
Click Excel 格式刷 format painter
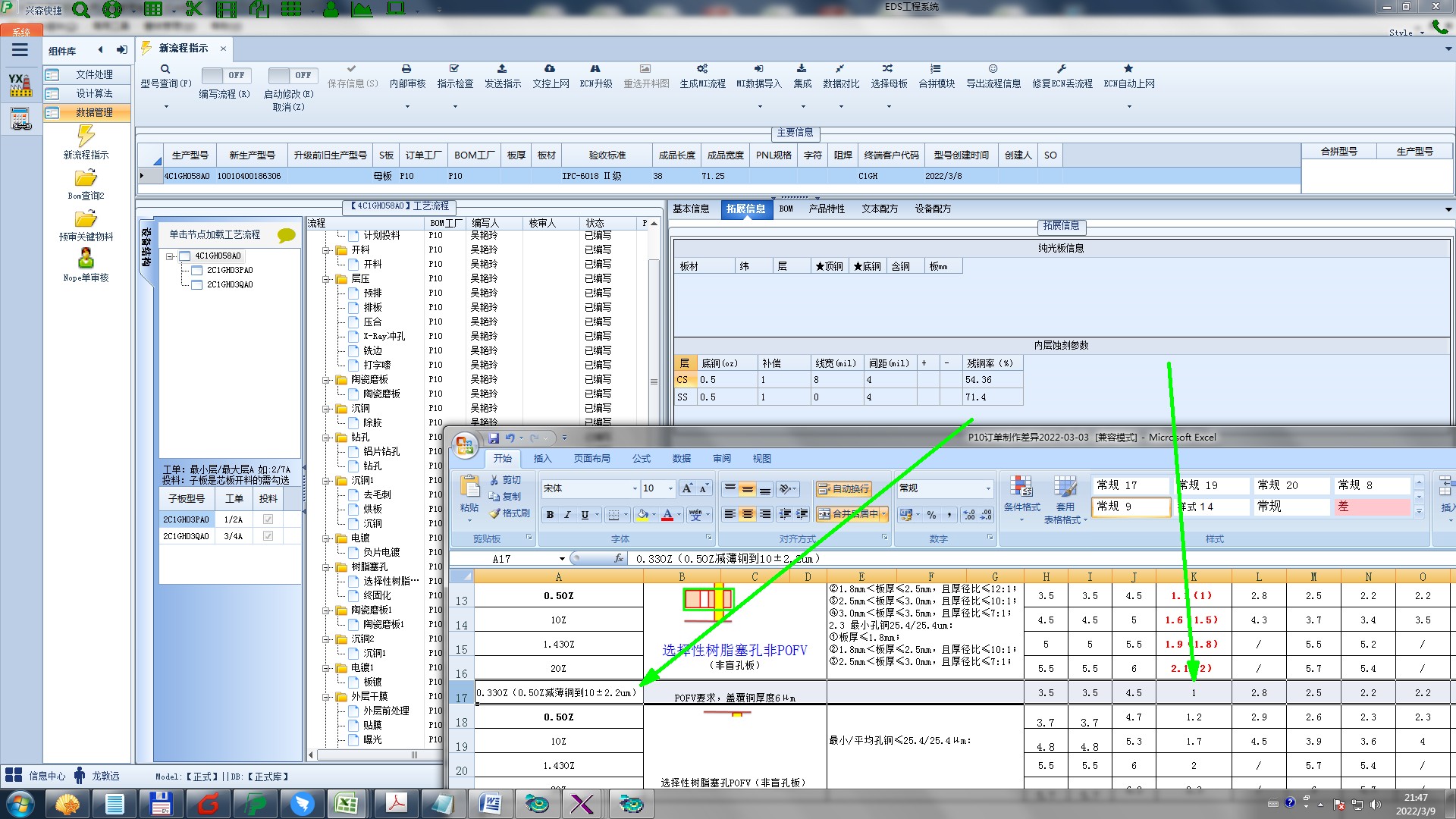510,513
